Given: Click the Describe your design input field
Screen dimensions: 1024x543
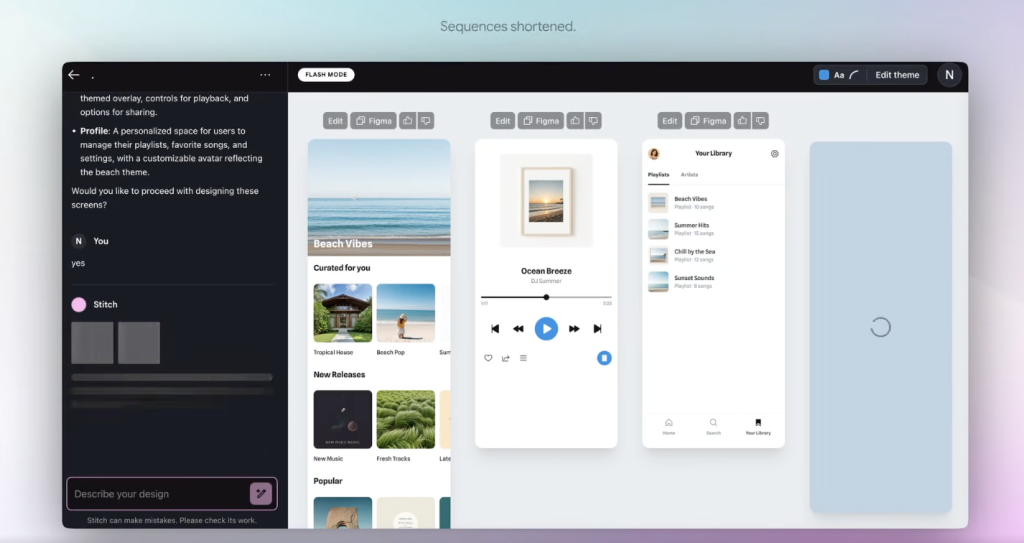Looking at the screenshot, I should click(155, 494).
